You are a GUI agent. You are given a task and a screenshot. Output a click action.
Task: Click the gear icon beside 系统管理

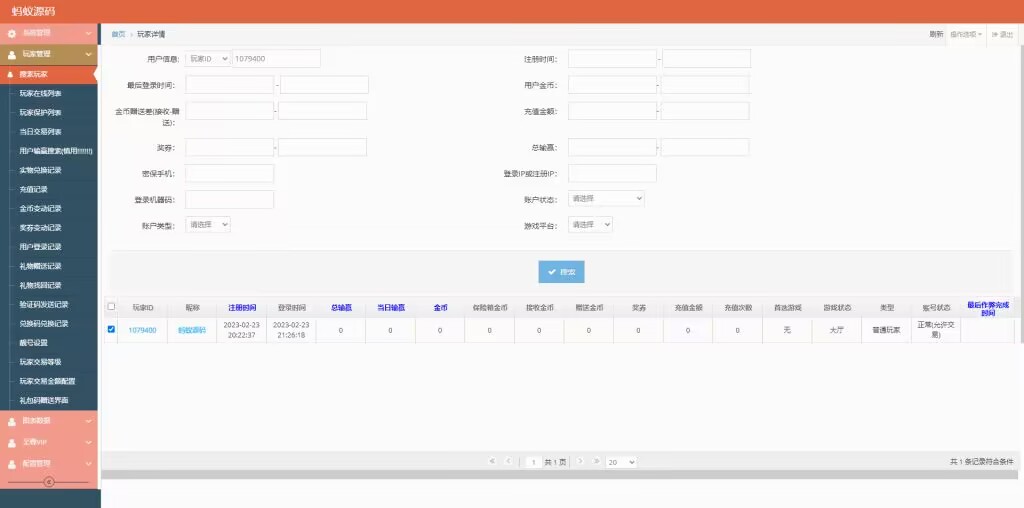12,34
